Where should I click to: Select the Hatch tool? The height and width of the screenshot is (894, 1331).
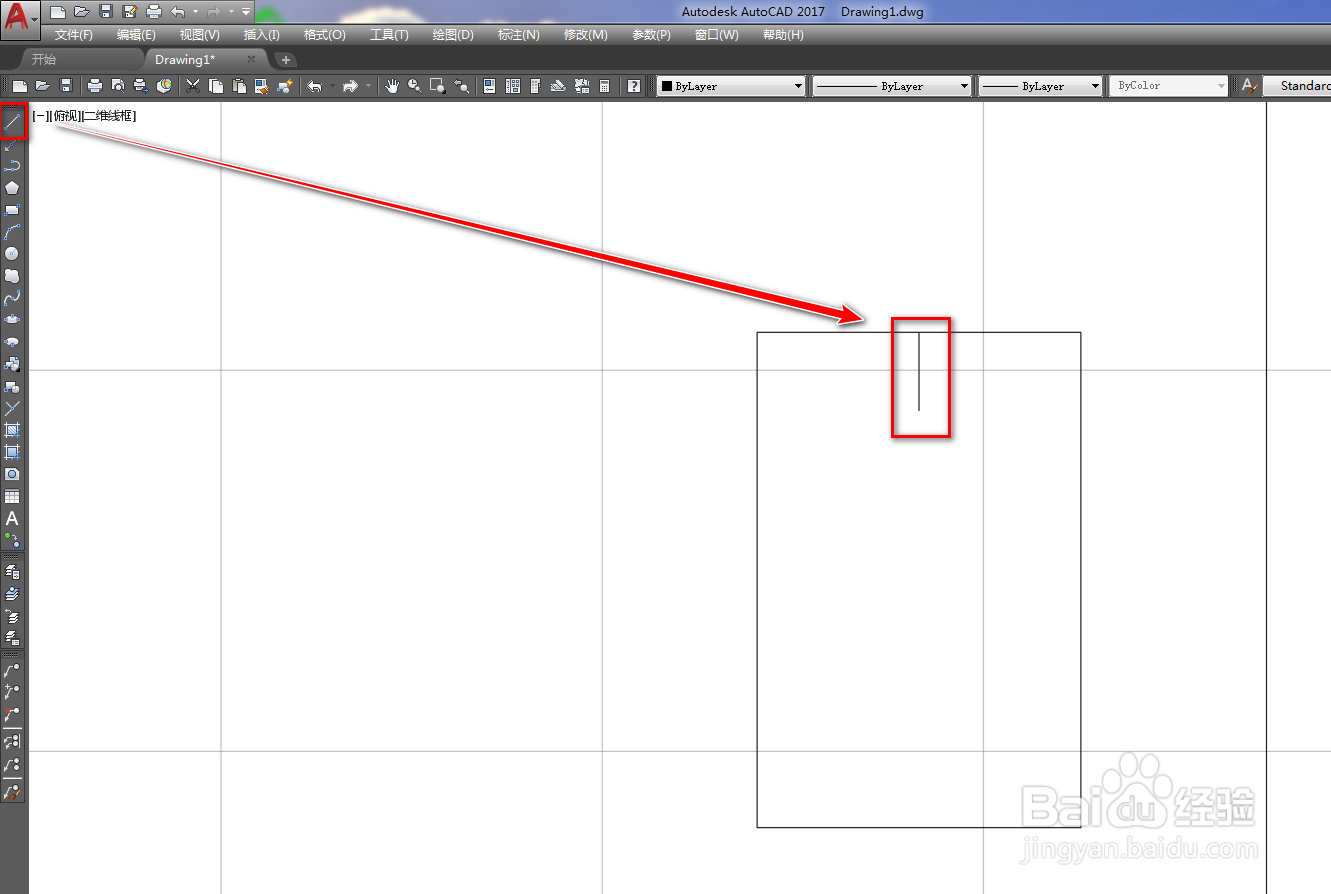(x=12, y=430)
